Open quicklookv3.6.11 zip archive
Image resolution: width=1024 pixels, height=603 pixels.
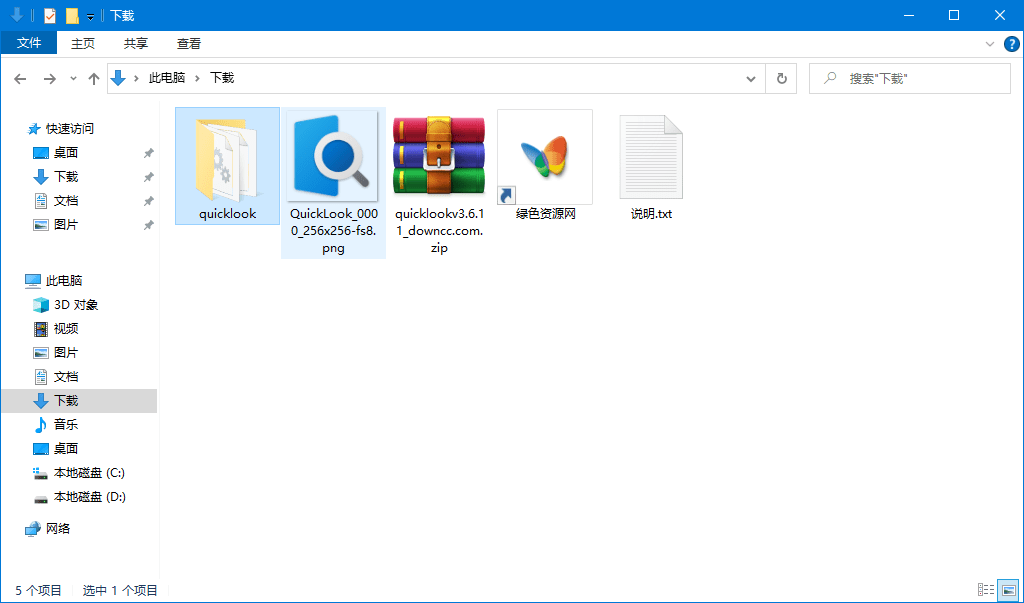[x=438, y=156]
